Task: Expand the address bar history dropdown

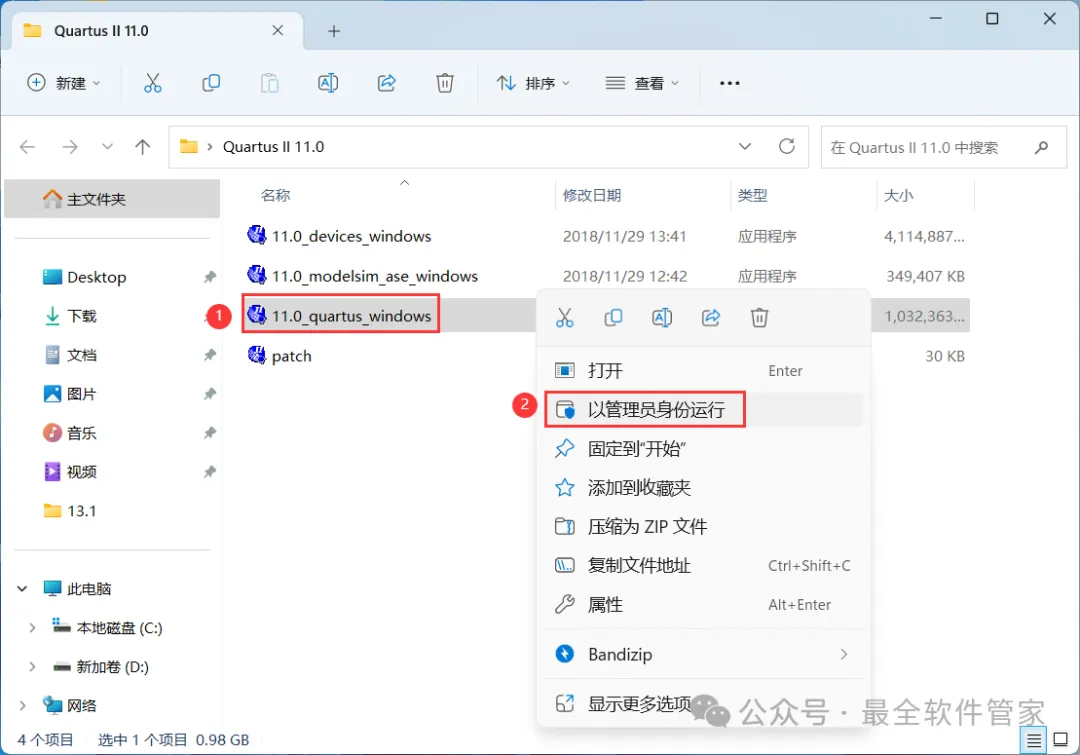Action: click(x=745, y=147)
